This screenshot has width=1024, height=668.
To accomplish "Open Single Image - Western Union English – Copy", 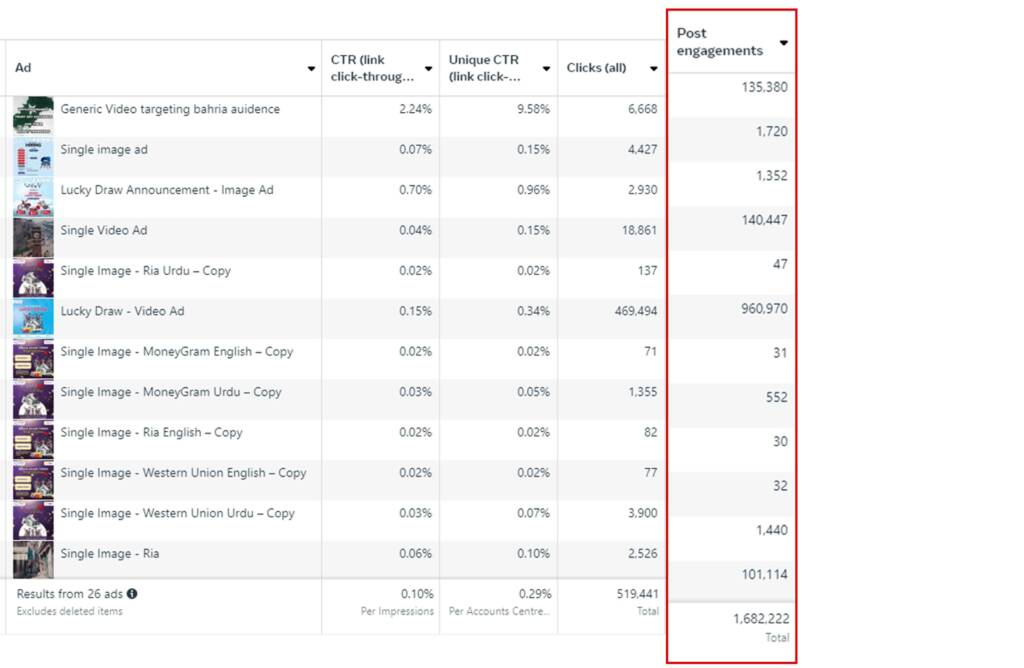I will [x=183, y=473].
